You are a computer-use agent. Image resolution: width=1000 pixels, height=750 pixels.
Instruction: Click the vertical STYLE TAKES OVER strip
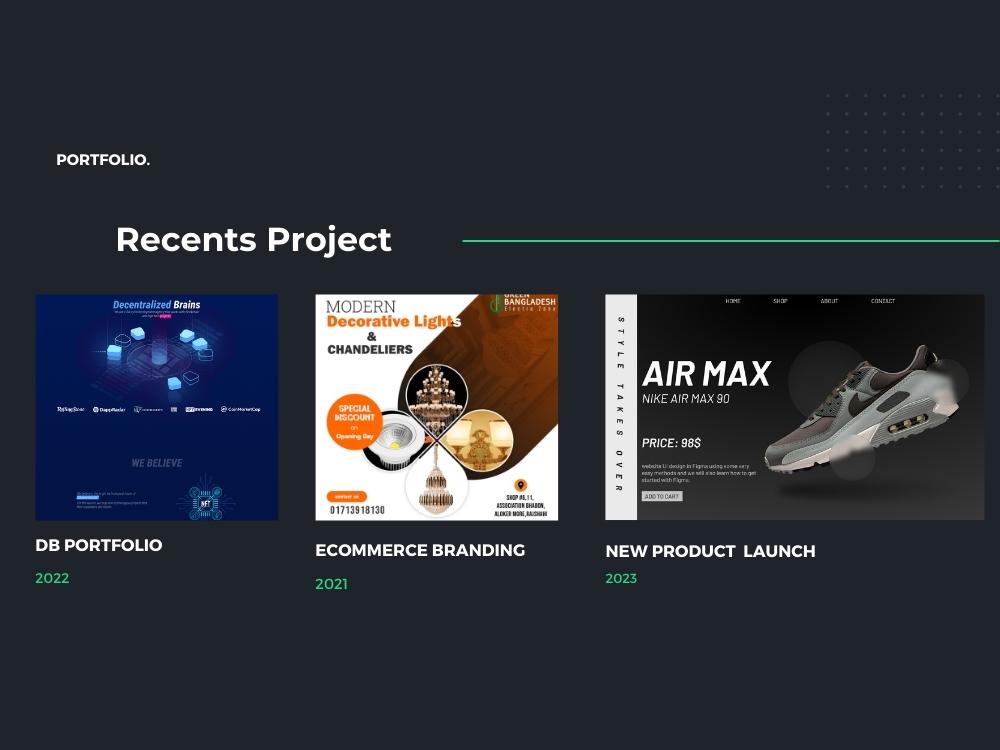[x=621, y=407]
